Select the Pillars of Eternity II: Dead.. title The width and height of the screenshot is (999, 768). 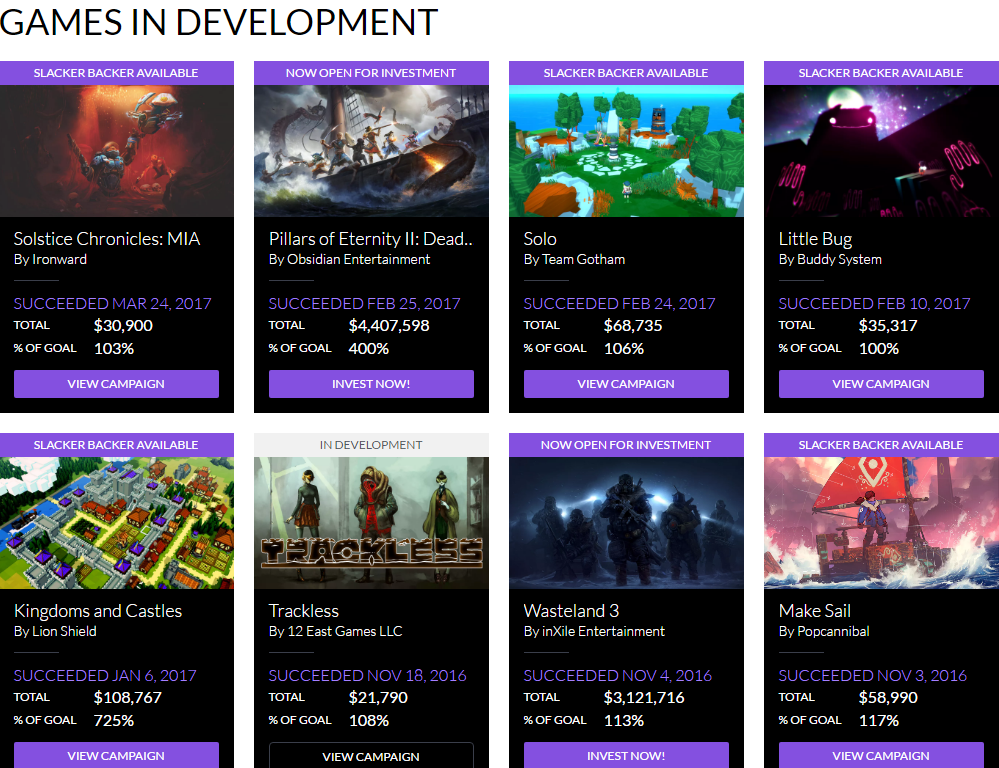click(x=371, y=239)
